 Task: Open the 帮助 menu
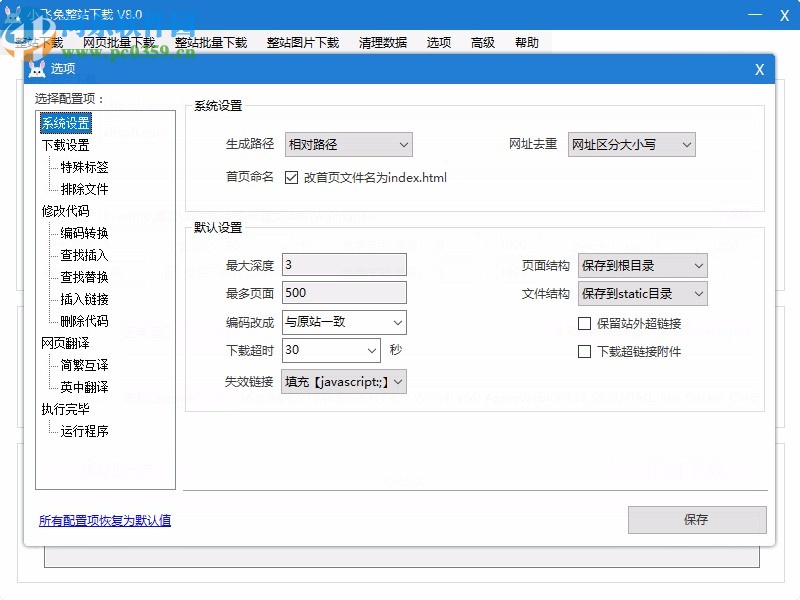(x=527, y=42)
